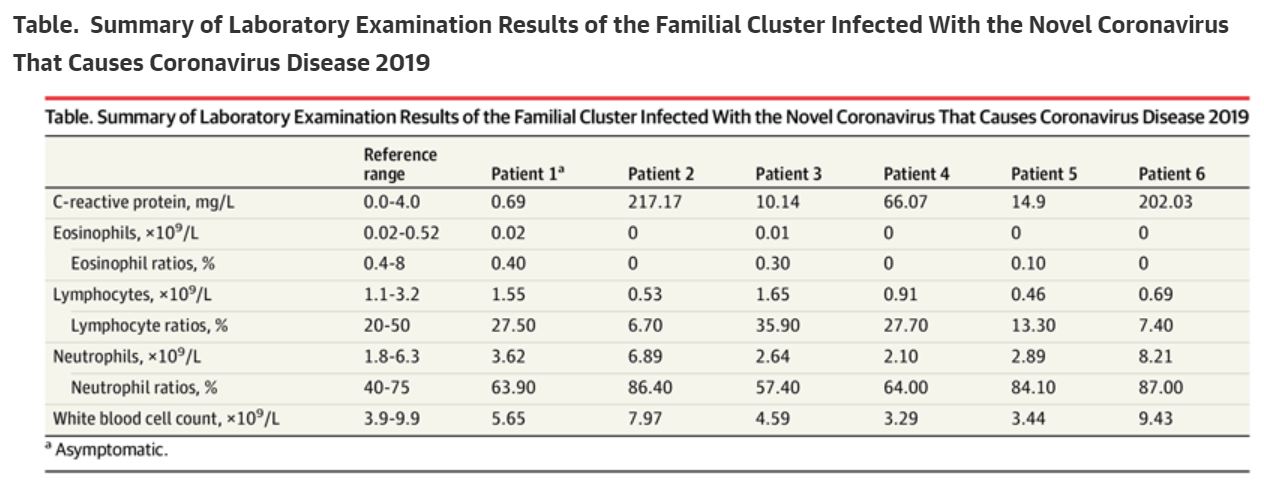The height and width of the screenshot is (493, 1264).
Task: Select the Reference range column header
Action: click(400, 164)
